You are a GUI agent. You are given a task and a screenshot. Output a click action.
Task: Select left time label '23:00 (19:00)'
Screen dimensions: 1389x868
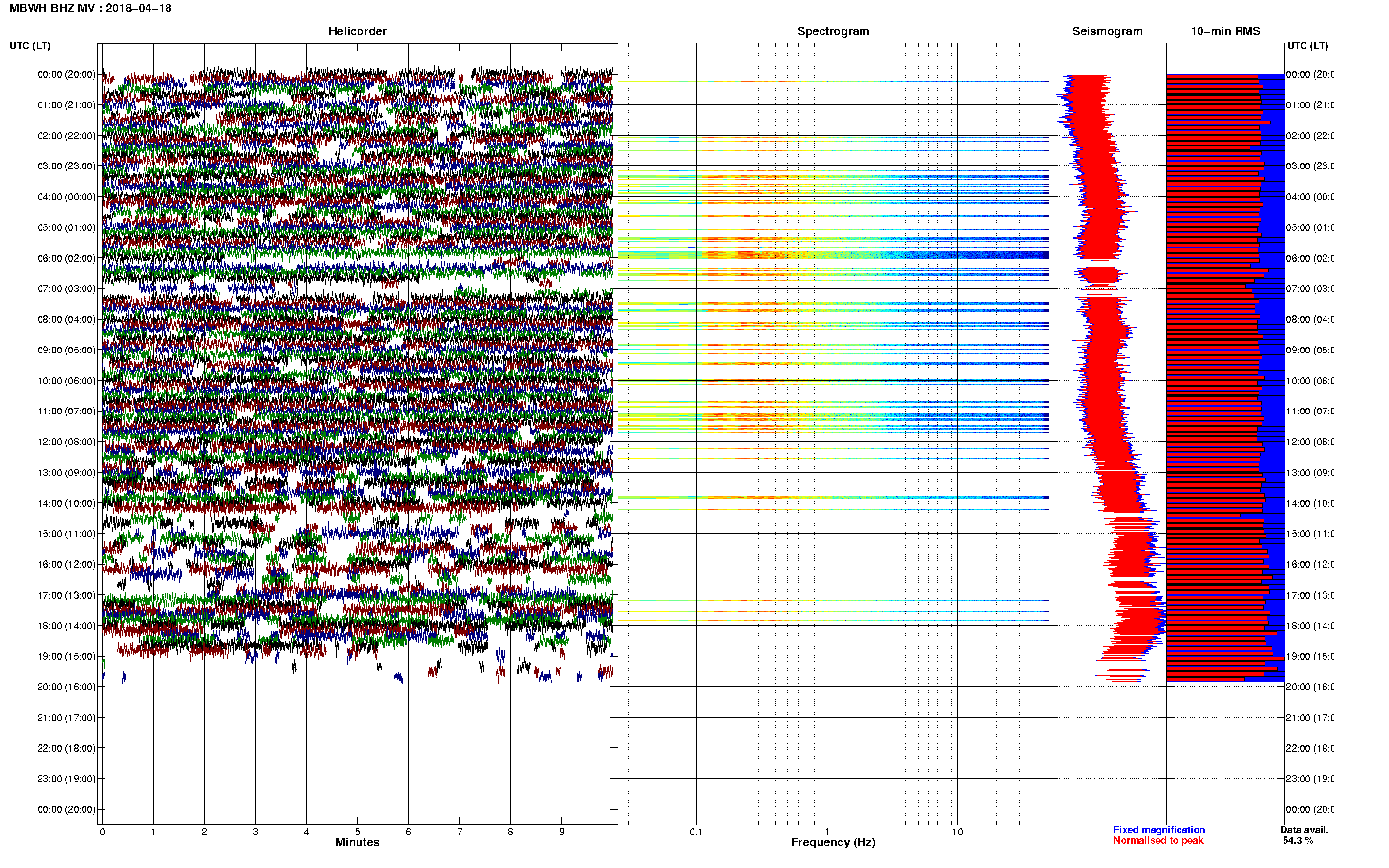(66, 779)
